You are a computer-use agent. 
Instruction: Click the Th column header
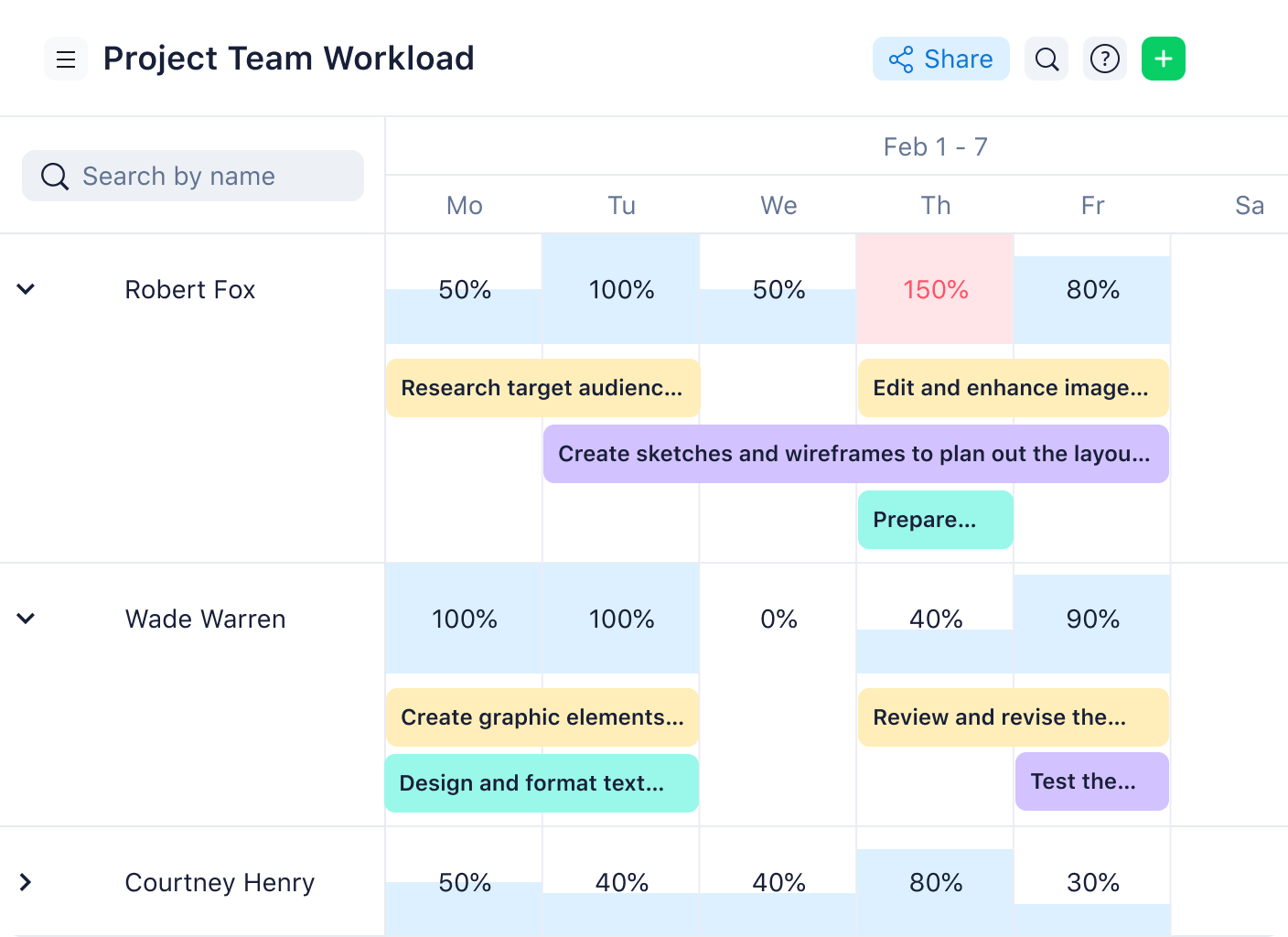pos(935,205)
